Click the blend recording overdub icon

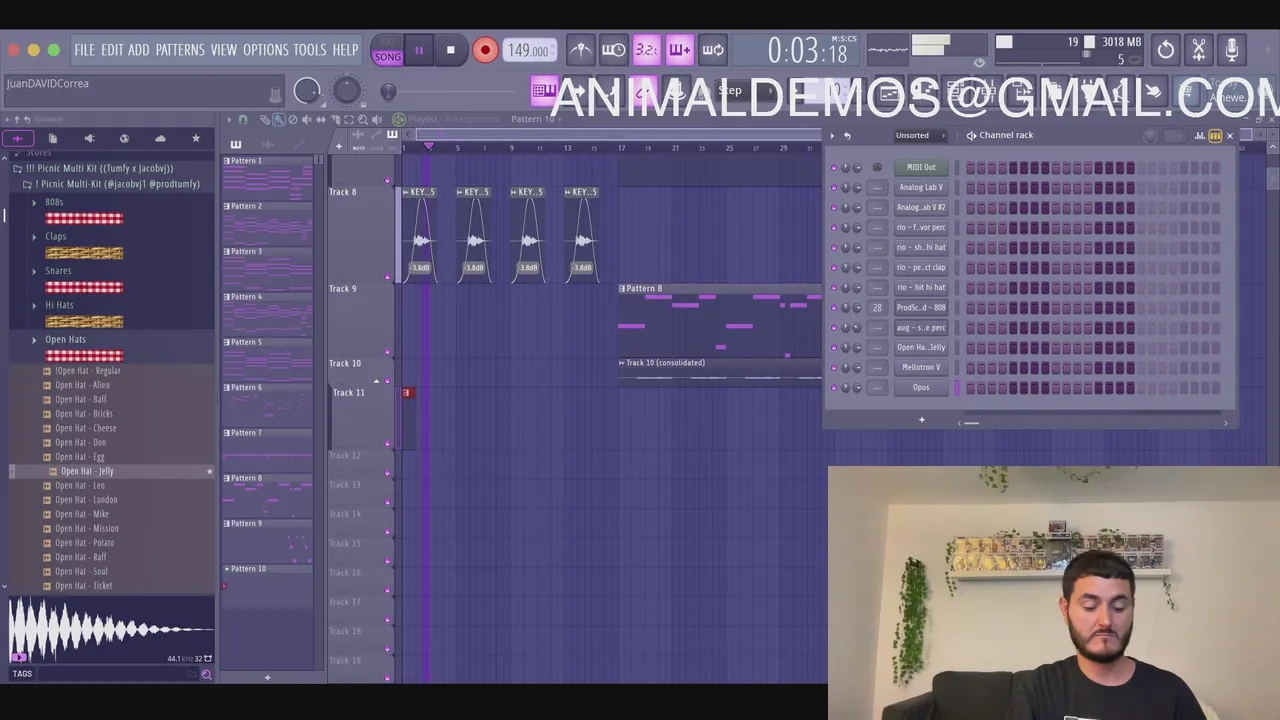tap(680, 50)
